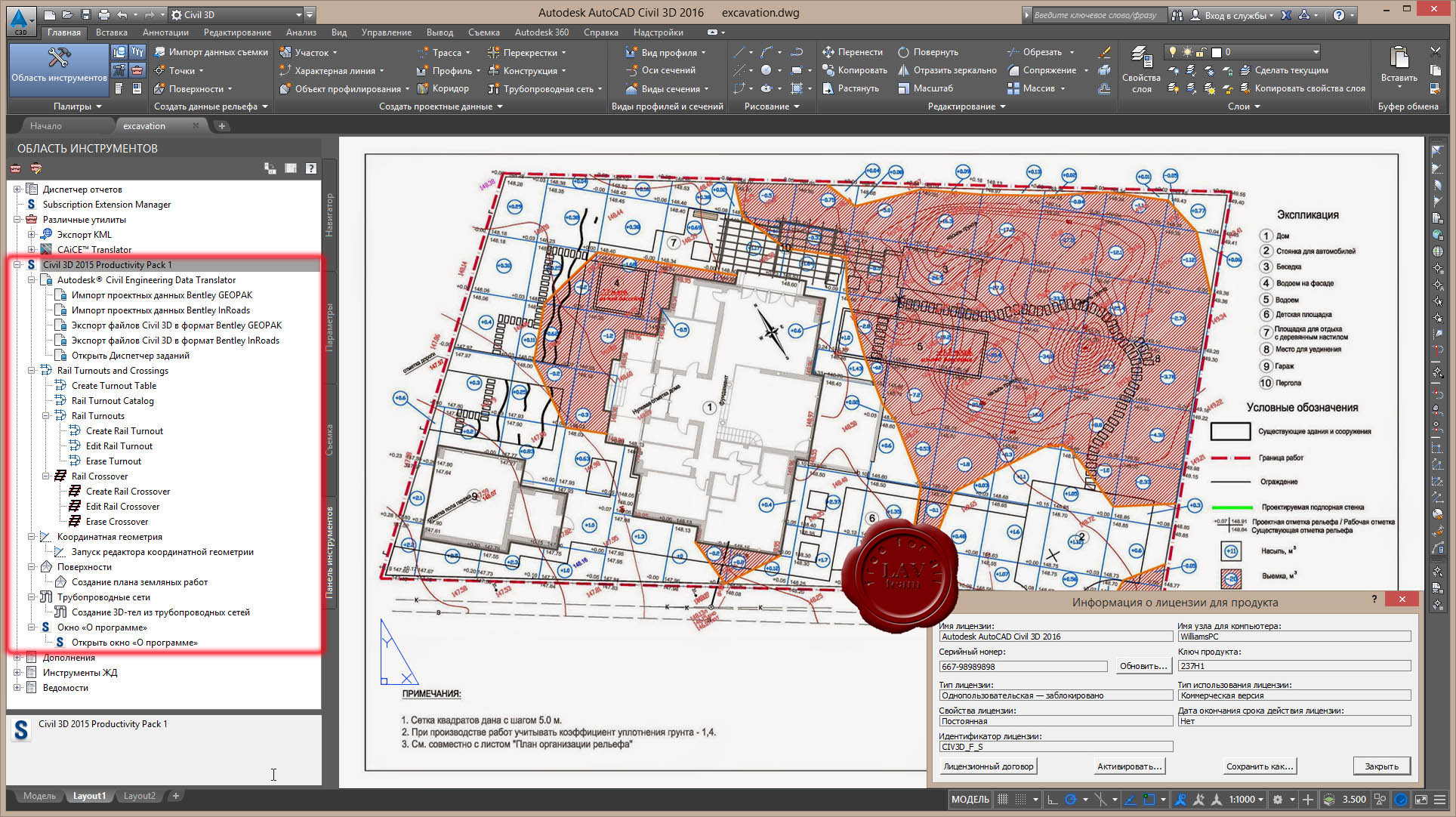Click the Print icon in quick access toolbar
Screen dimensions: 1456x817
104,14
